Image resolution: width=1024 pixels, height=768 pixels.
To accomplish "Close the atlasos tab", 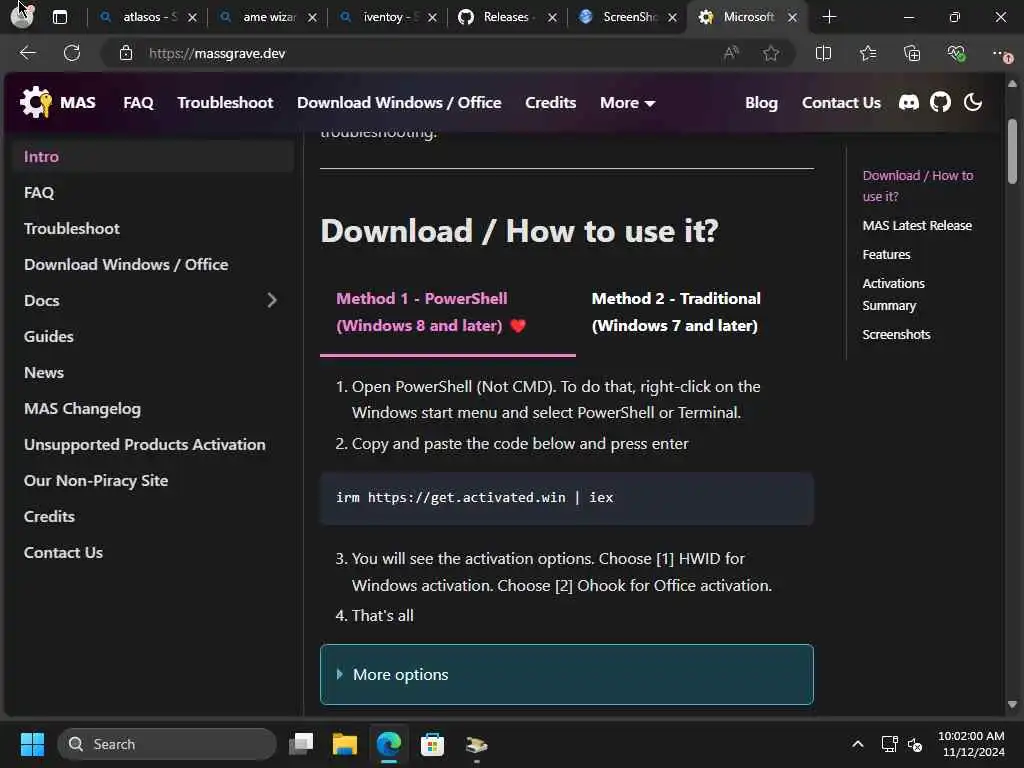I will (192, 18).
